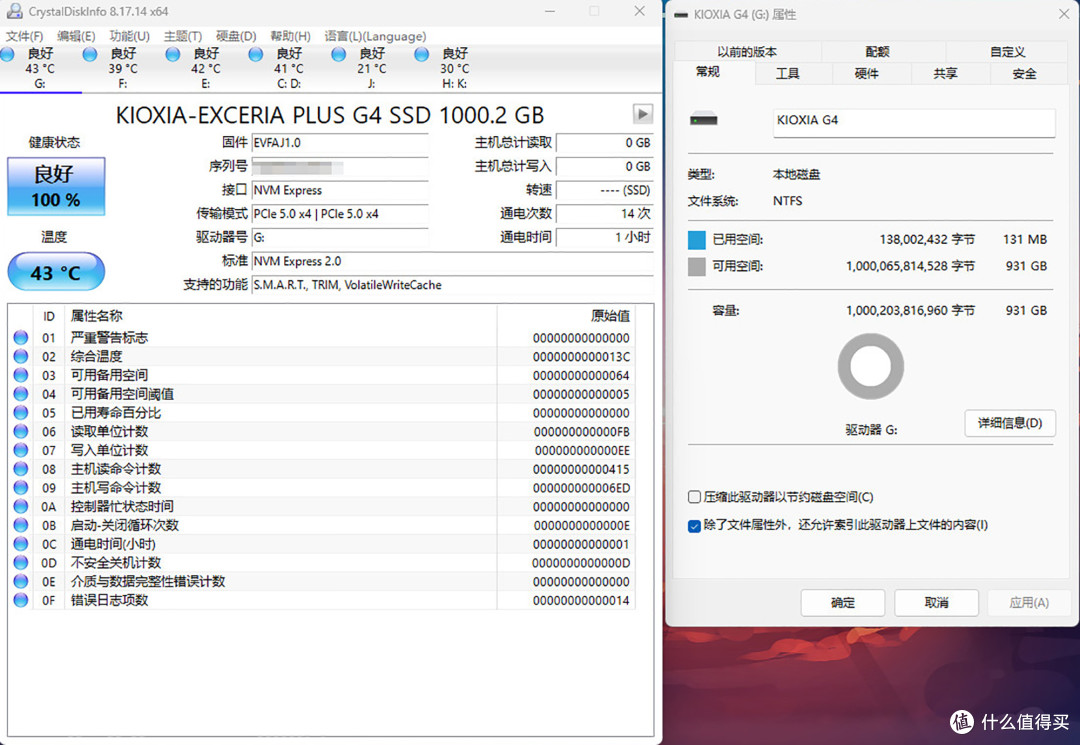Click the 确定 confirm button
Screen dimensions: 1080x745
(842, 603)
